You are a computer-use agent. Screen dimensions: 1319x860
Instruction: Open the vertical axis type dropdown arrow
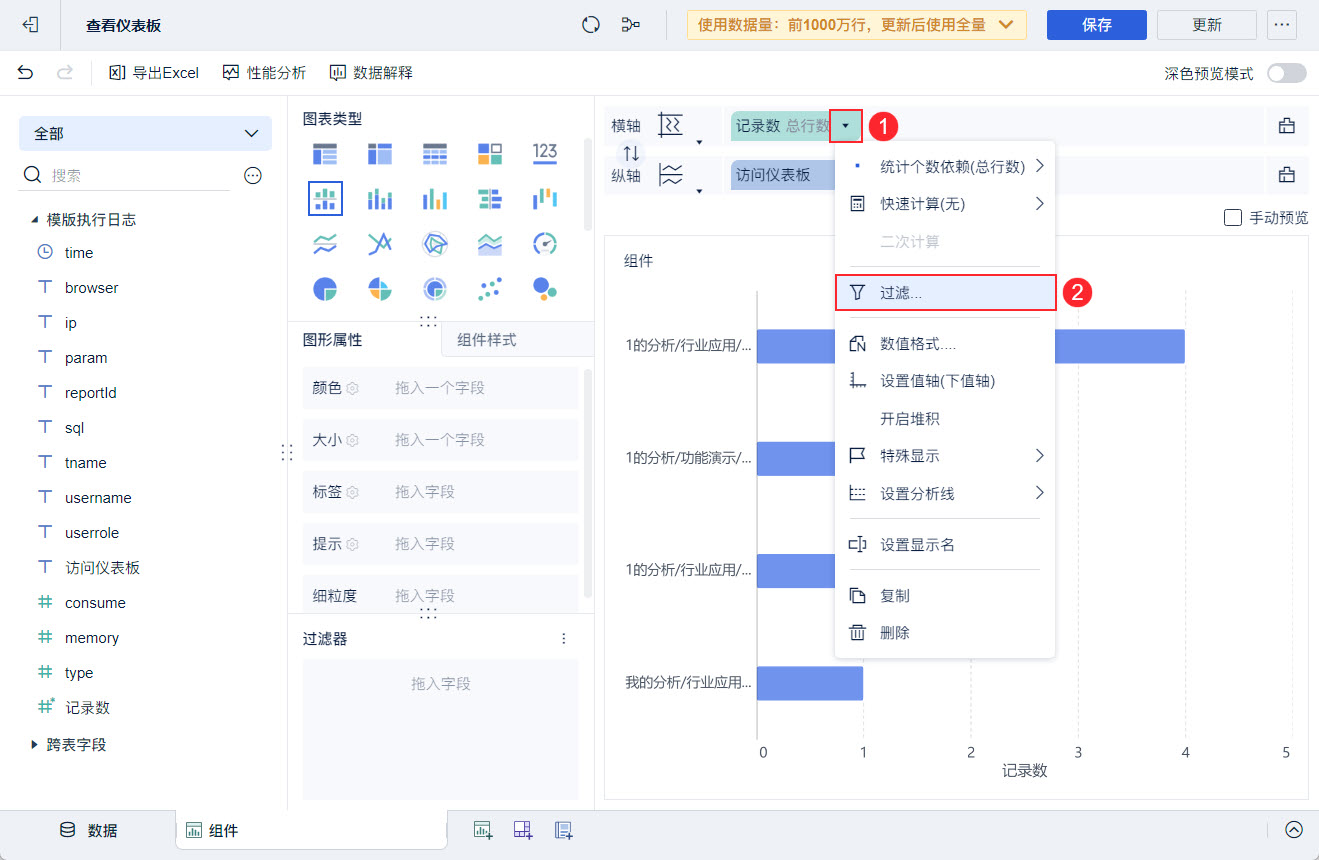(x=700, y=190)
